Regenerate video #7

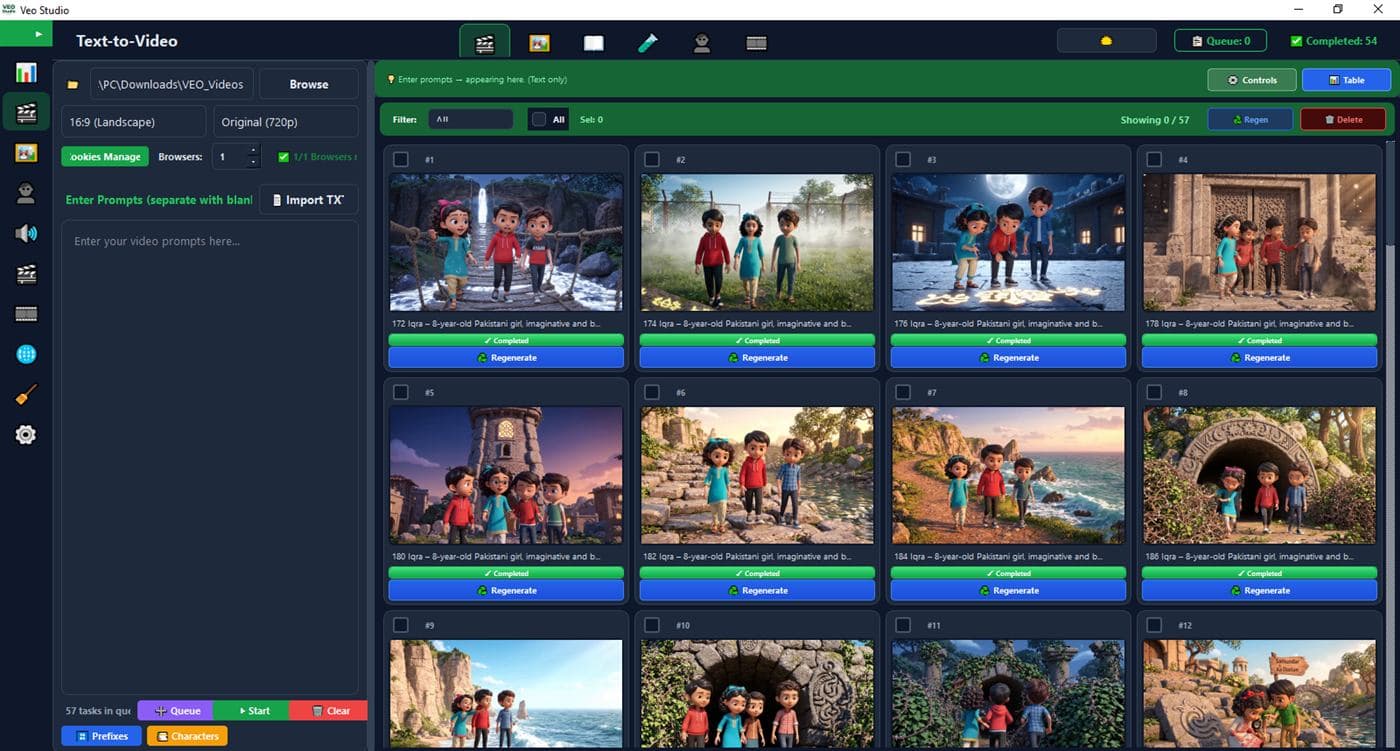(x=1008, y=590)
